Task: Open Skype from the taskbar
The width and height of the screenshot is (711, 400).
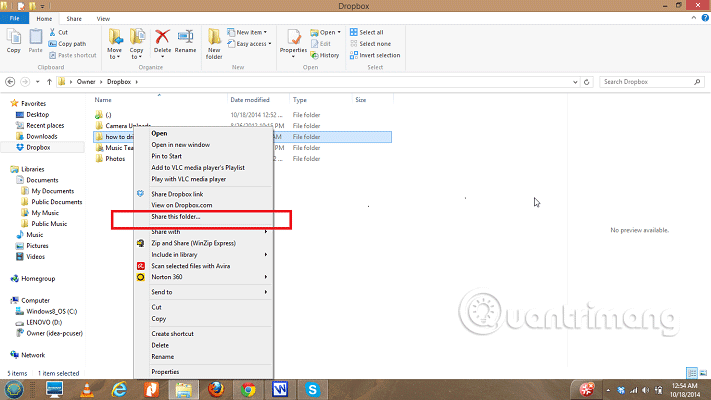Action: tap(312, 390)
